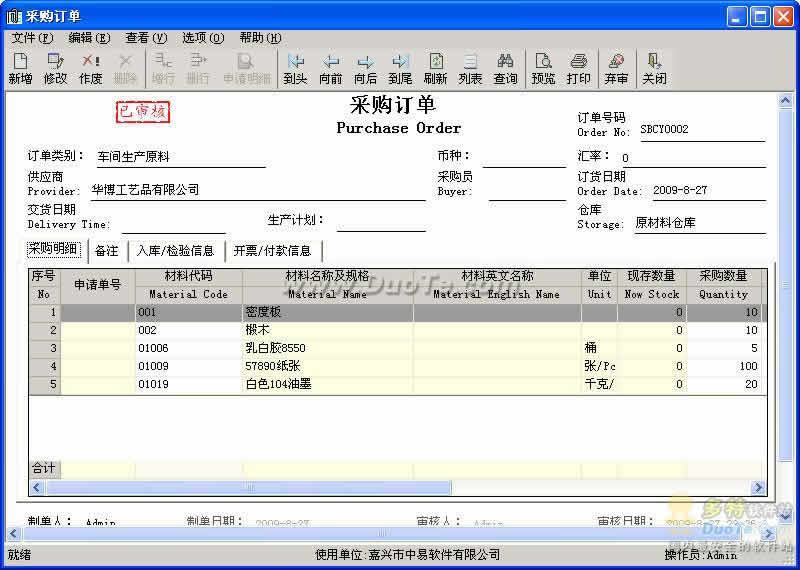Click the 作废 (Void) toolbar icon

click(90, 69)
